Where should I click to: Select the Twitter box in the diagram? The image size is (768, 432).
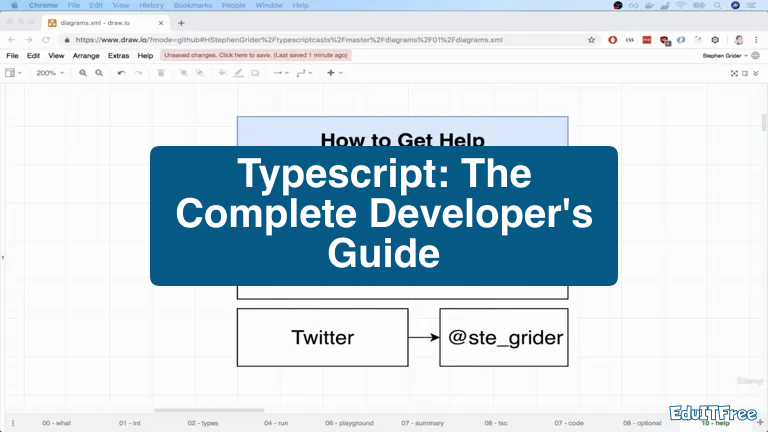[x=323, y=337]
